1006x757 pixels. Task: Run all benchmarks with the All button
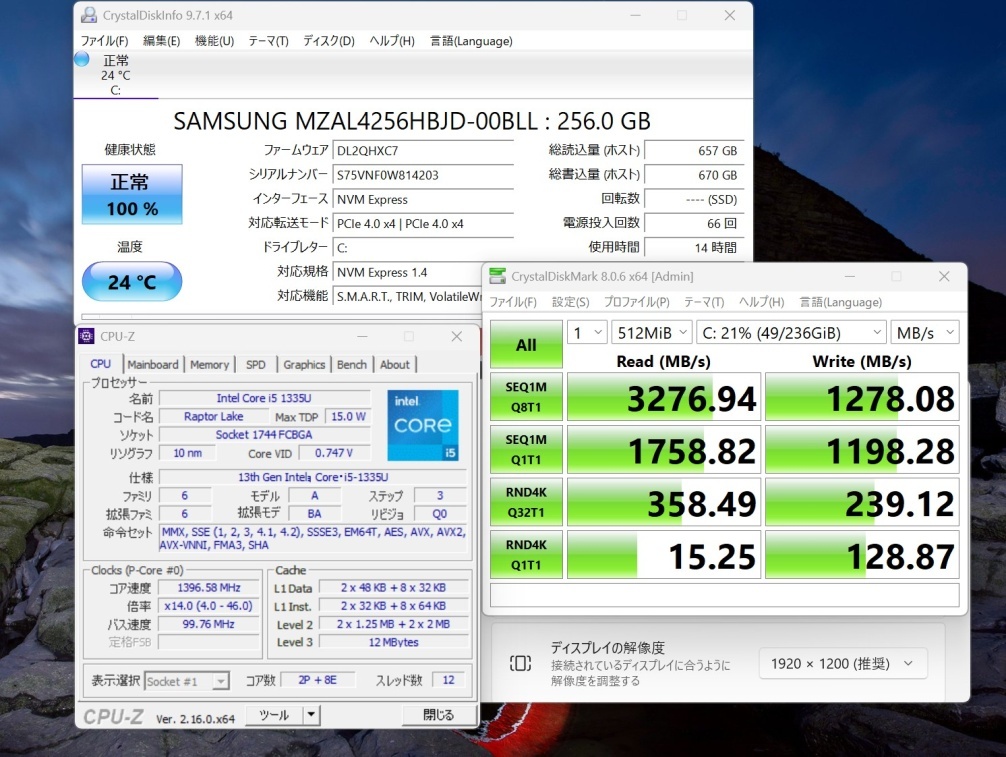pyautogui.click(x=526, y=345)
